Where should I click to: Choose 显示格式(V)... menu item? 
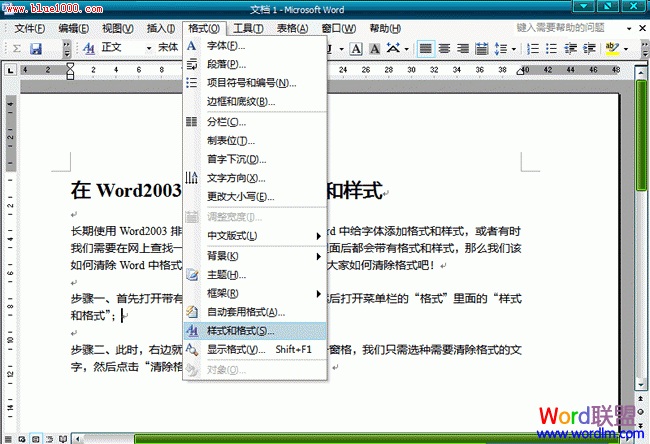pos(255,349)
